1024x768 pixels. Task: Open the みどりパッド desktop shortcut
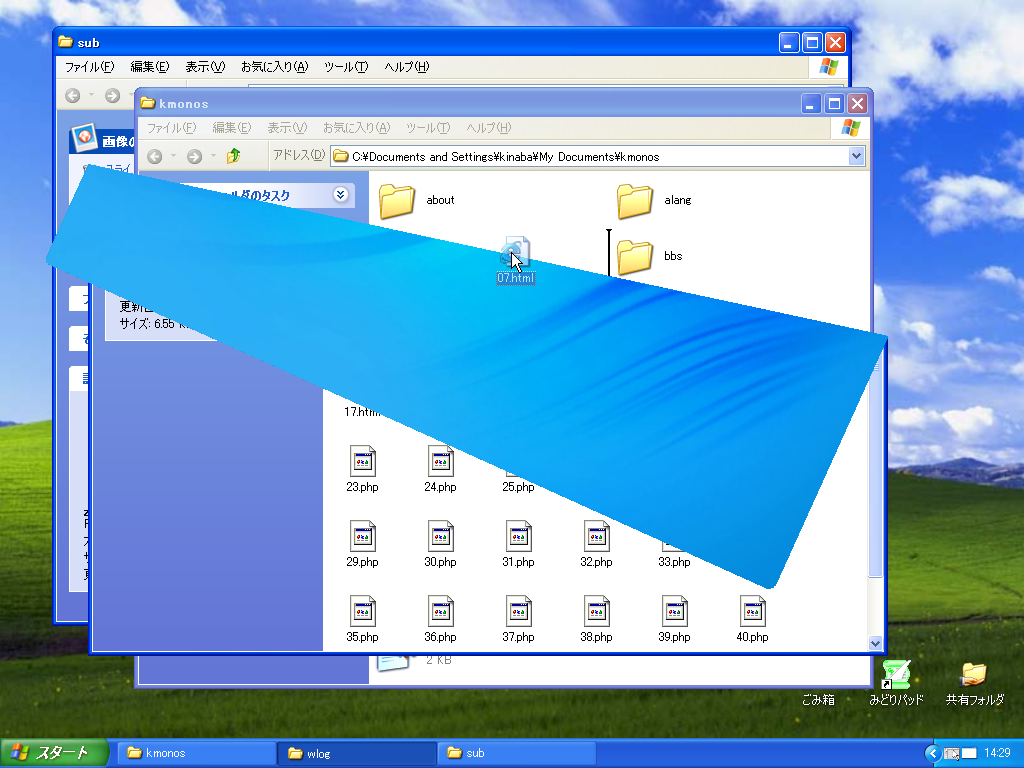896,675
